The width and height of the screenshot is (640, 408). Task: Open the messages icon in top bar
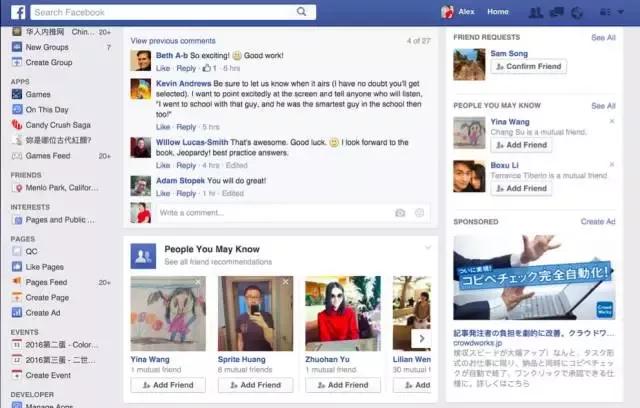[557, 12]
